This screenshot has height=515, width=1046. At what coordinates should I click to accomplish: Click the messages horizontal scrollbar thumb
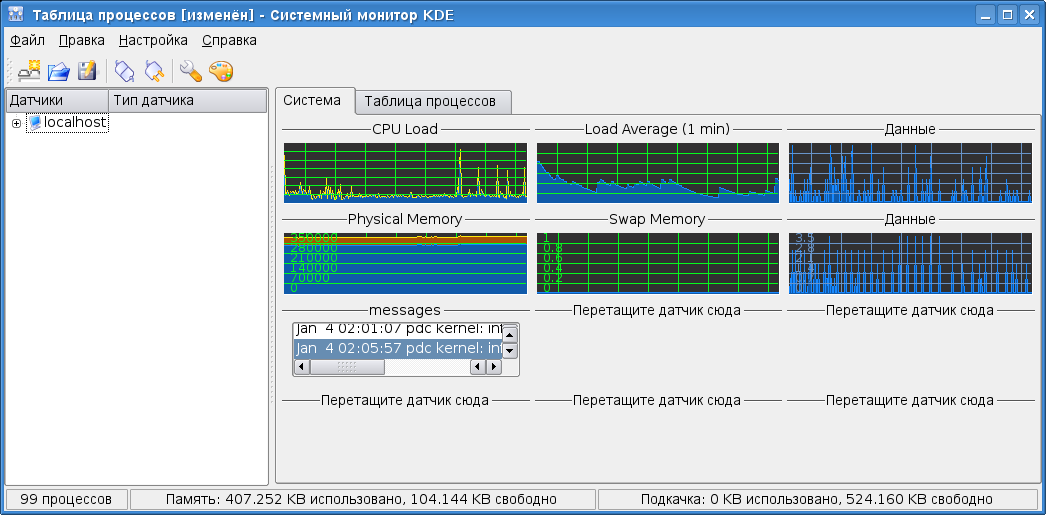click(x=348, y=367)
